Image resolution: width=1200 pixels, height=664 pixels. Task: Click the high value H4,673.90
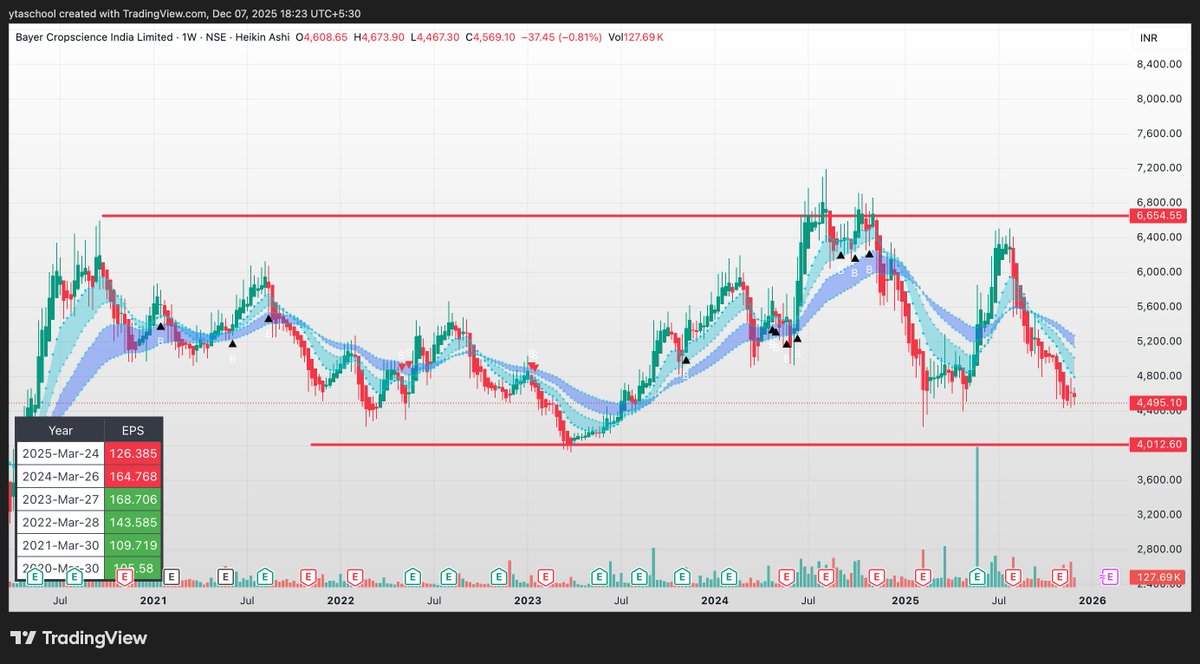379,37
